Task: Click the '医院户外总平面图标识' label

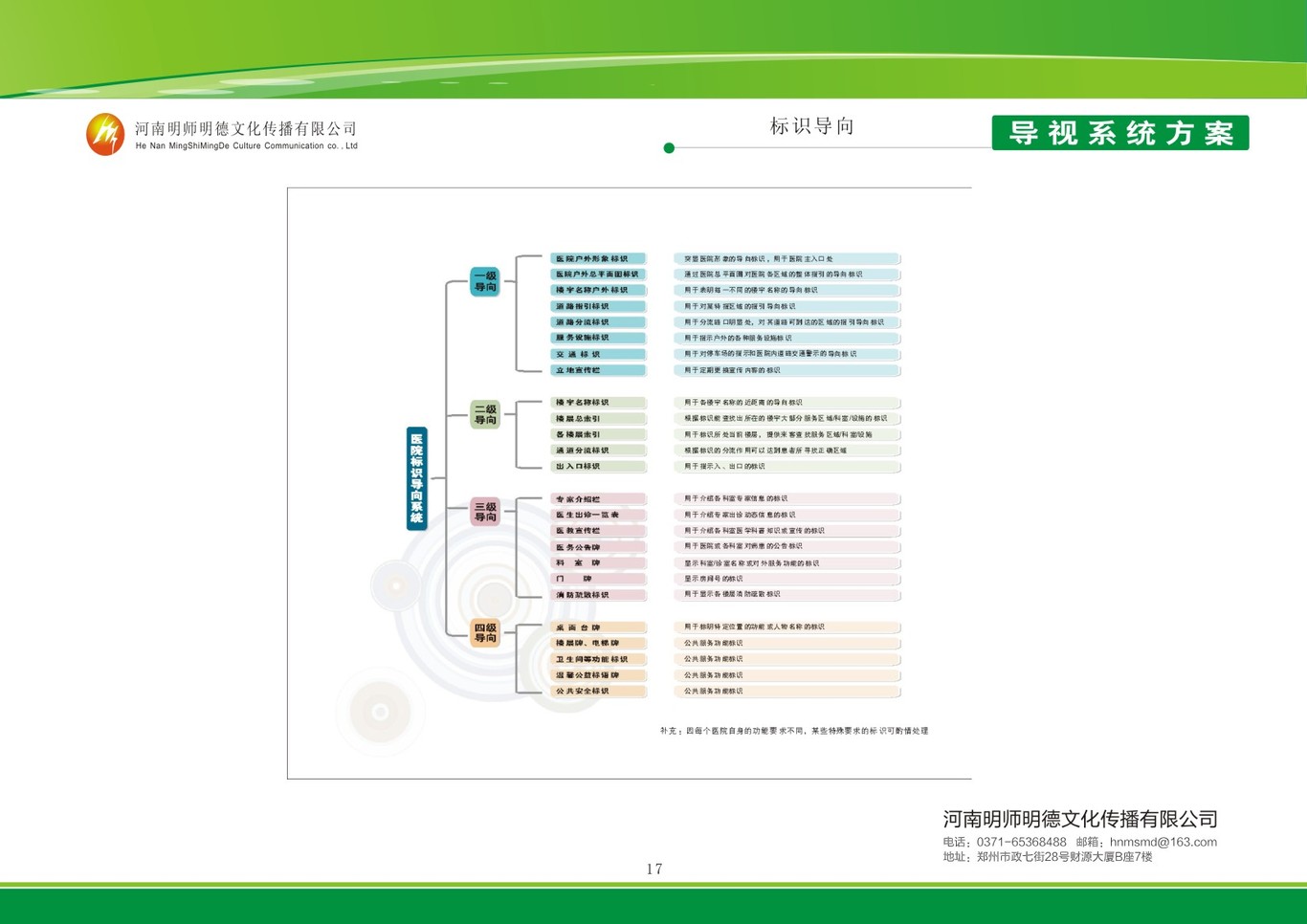Action: click(x=598, y=275)
